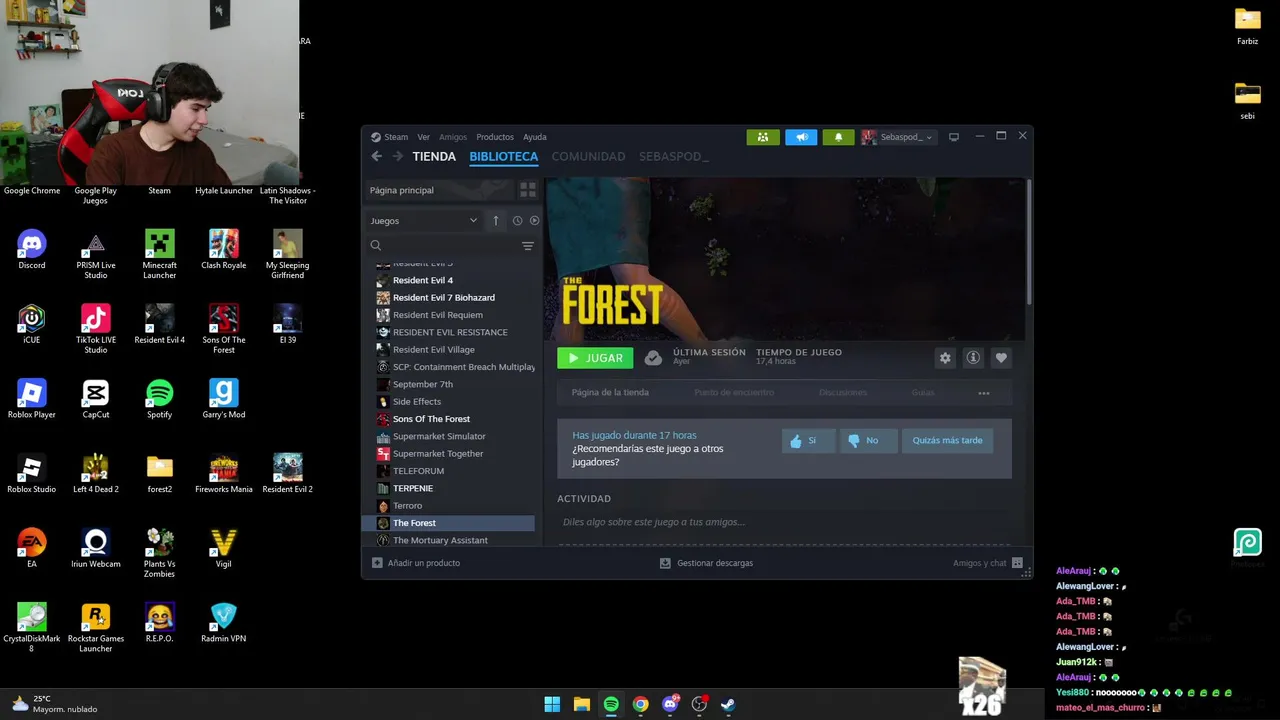Click Windows Start button on taskbar
1280x720 pixels.
pos(552,704)
